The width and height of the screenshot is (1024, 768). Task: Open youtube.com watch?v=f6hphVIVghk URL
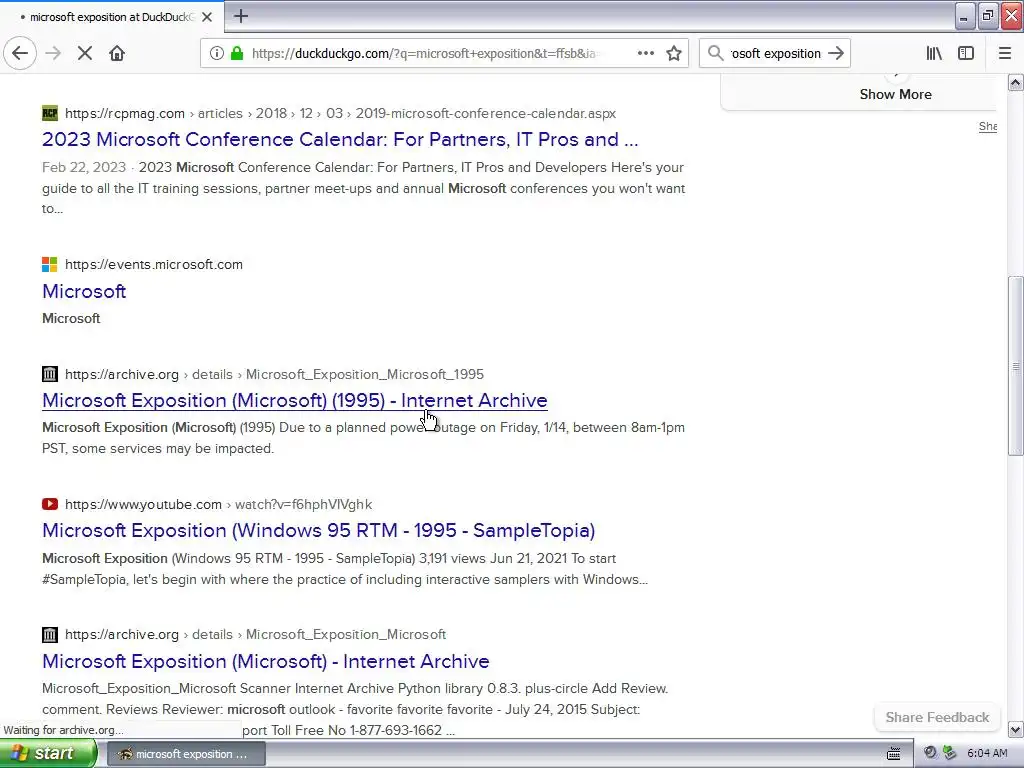218,504
